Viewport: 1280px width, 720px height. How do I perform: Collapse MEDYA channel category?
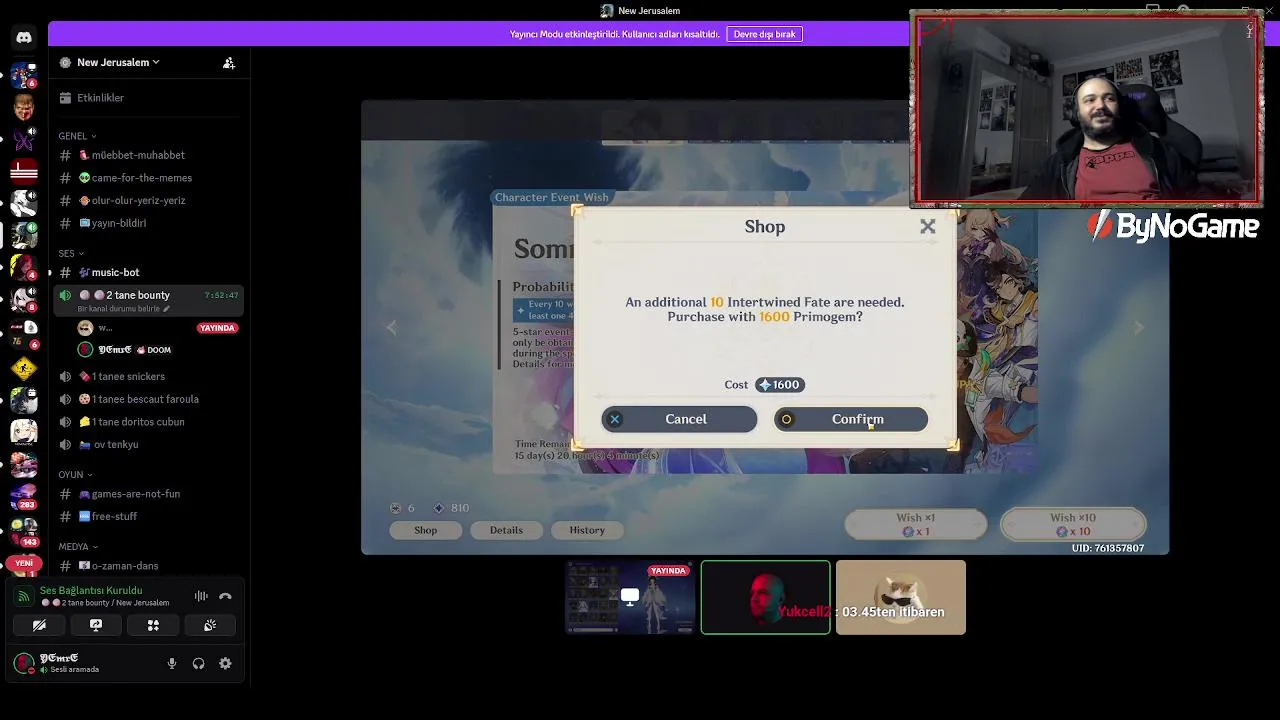(x=78, y=547)
